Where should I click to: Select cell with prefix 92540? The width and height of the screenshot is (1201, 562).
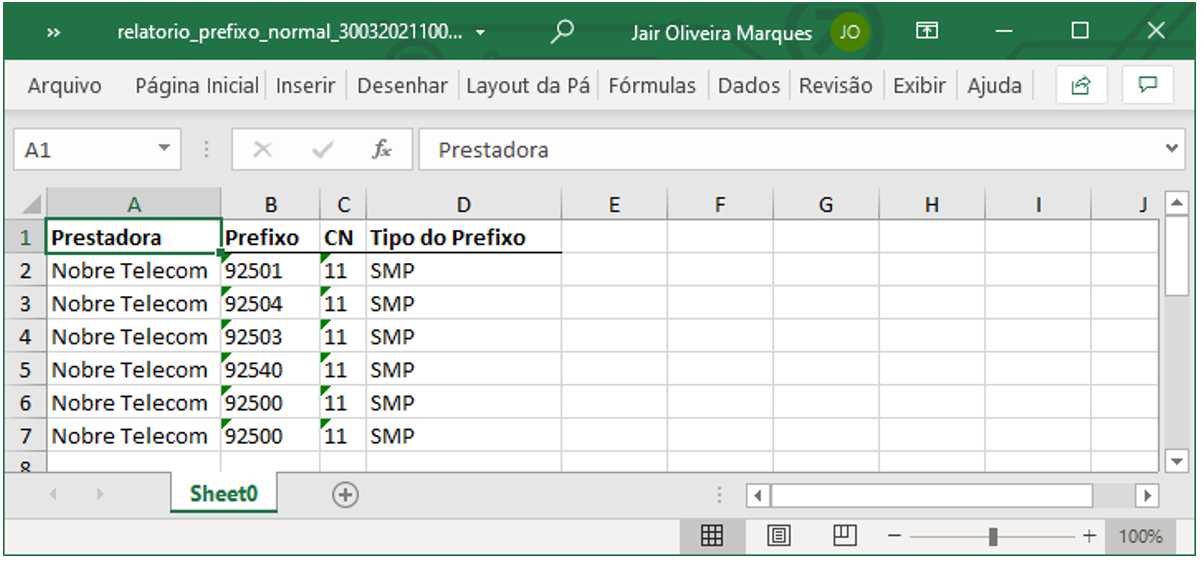tap(271, 370)
